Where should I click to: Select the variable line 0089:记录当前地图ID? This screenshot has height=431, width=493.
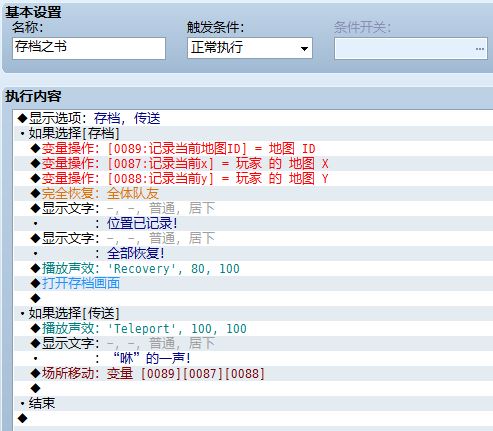pos(253,148)
